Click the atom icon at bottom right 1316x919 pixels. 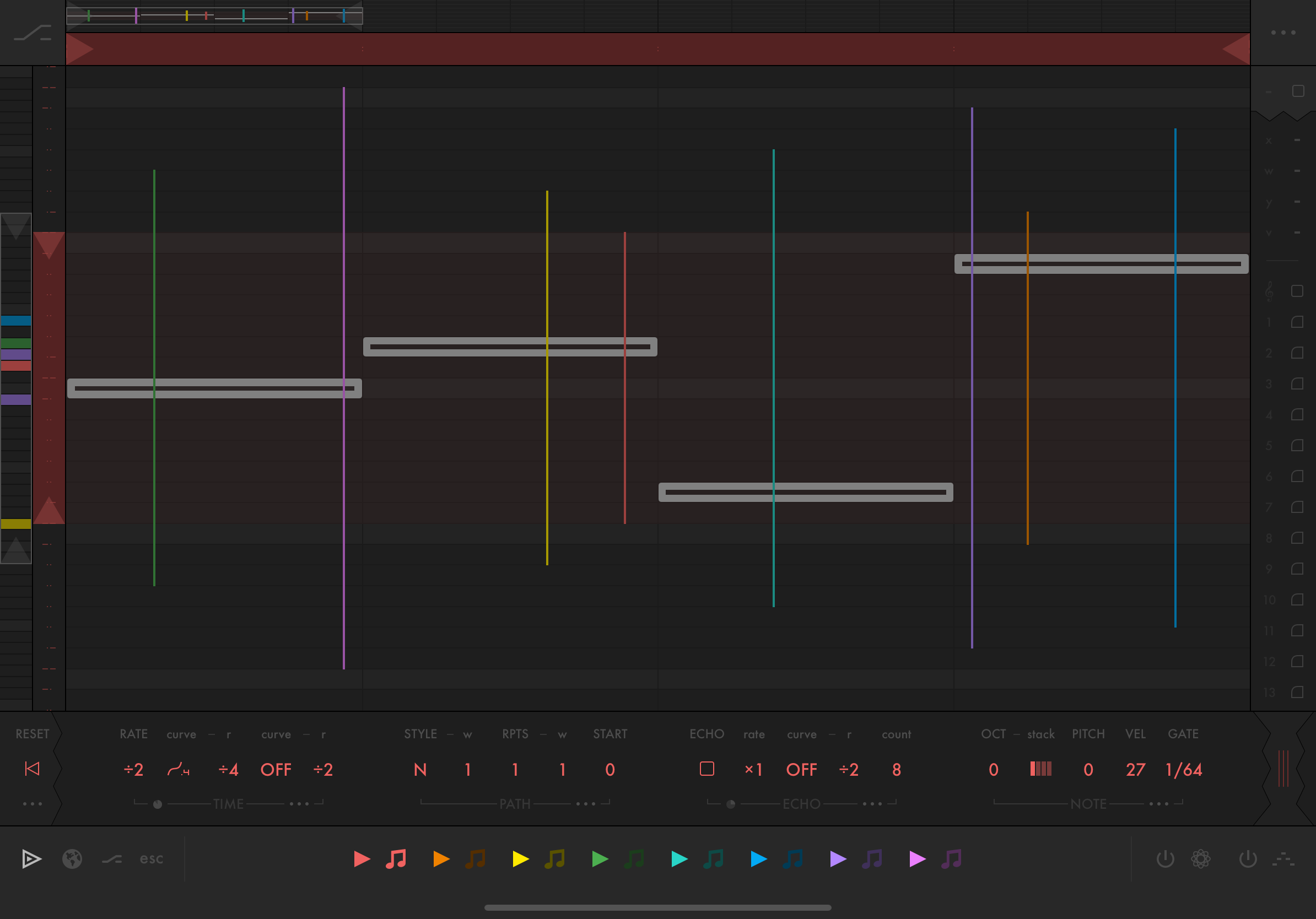pyautogui.click(x=1200, y=859)
